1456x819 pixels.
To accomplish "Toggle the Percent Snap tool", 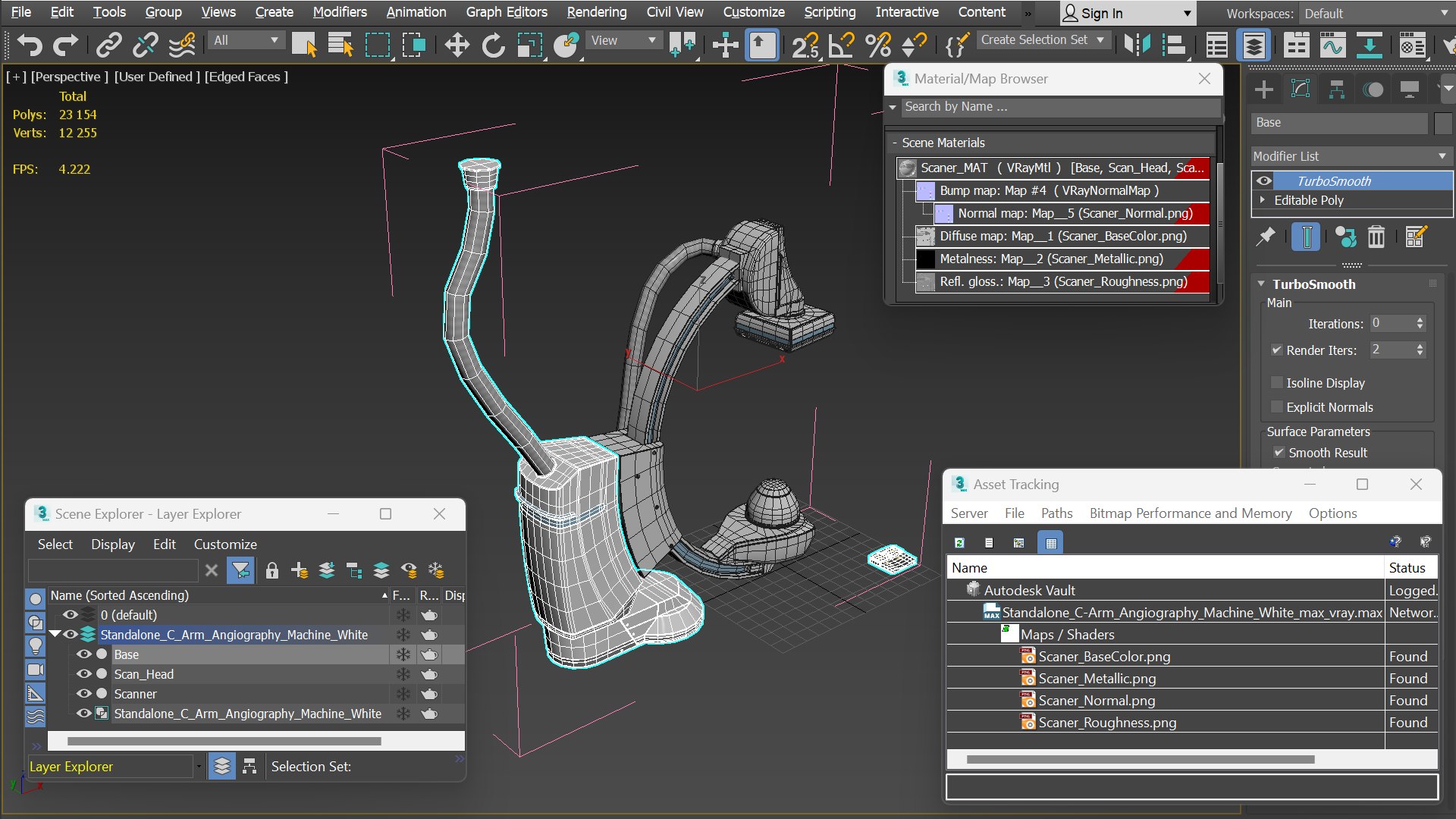I will coord(878,45).
